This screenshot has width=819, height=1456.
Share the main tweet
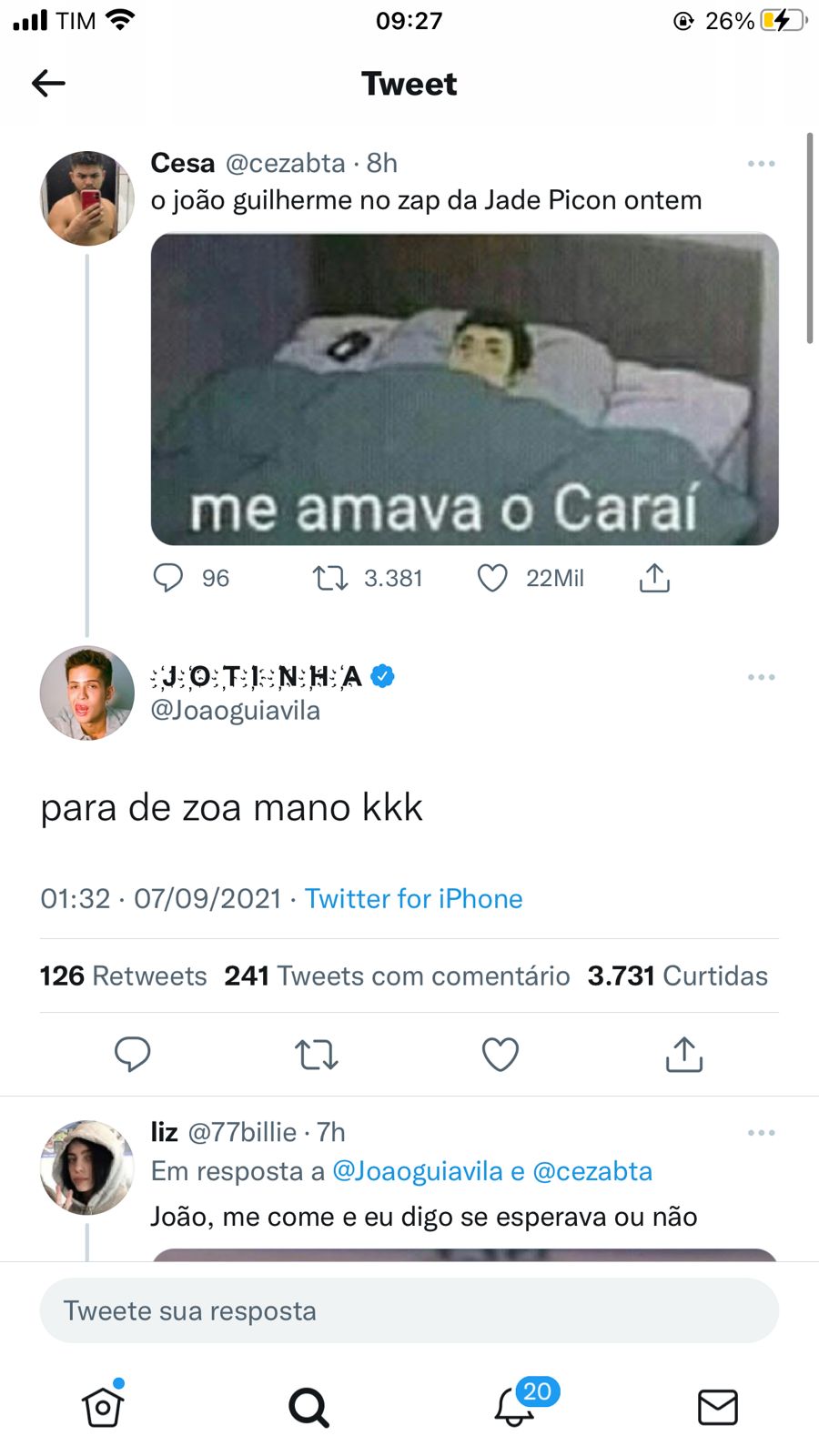[683, 1054]
